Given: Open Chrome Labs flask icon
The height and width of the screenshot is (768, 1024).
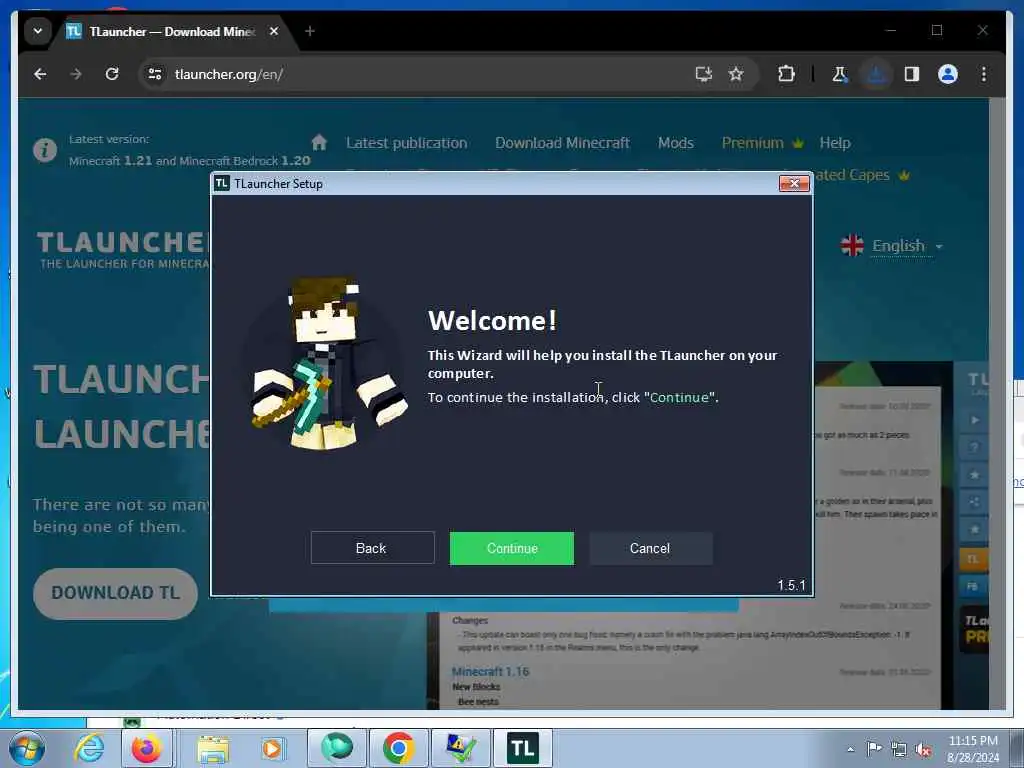Looking at the screenshot, I should (x=840, y=74).
